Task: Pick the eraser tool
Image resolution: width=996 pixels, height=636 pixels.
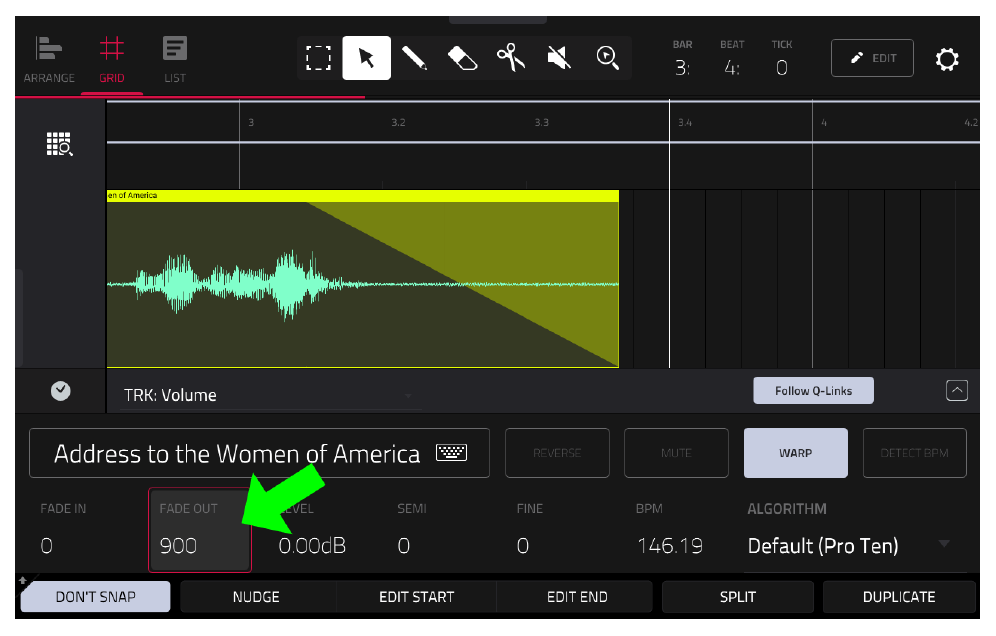Action: click(462, 58)
